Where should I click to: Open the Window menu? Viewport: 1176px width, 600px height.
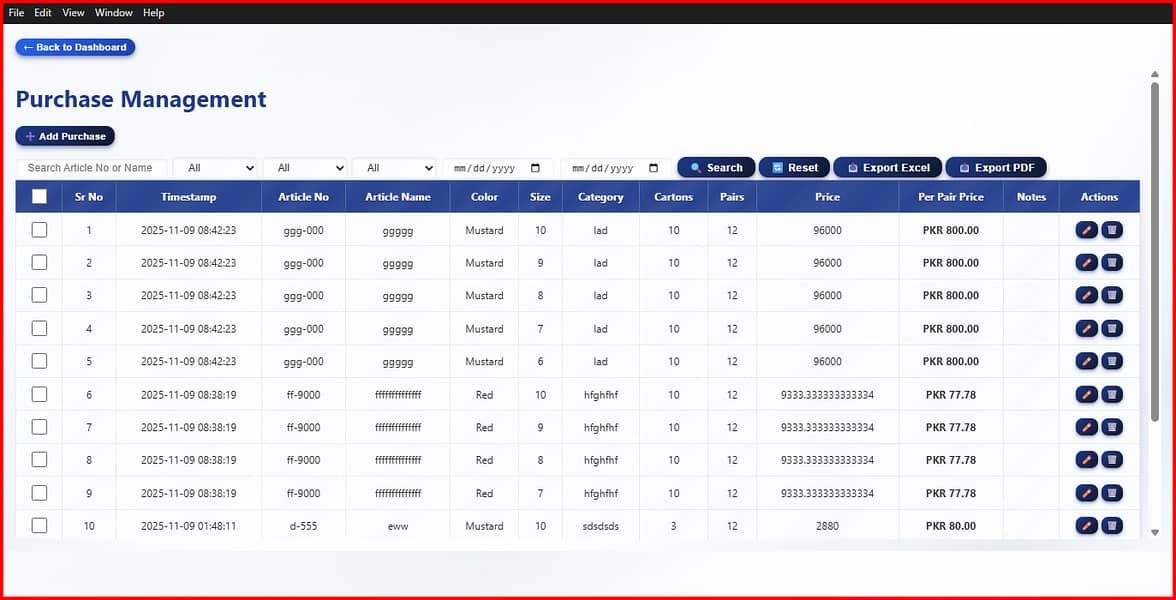click(x=113, y=12)
